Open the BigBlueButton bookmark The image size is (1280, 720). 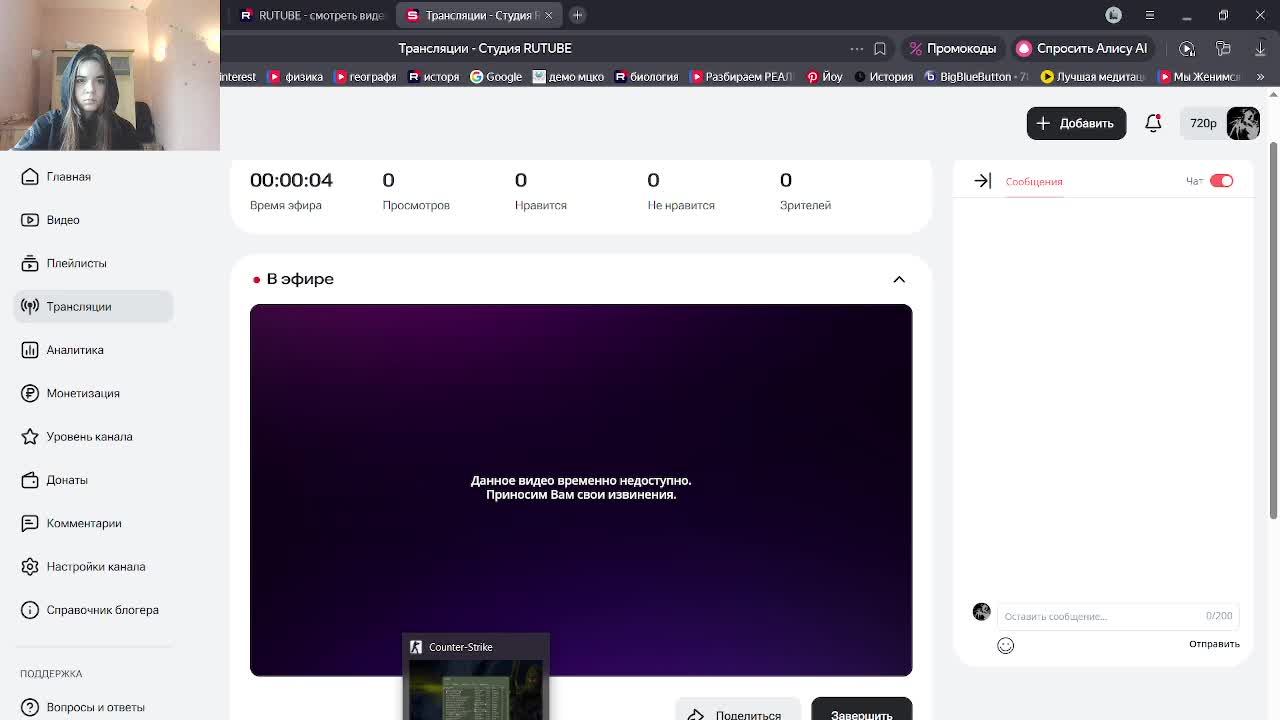(x=977, y=77)
